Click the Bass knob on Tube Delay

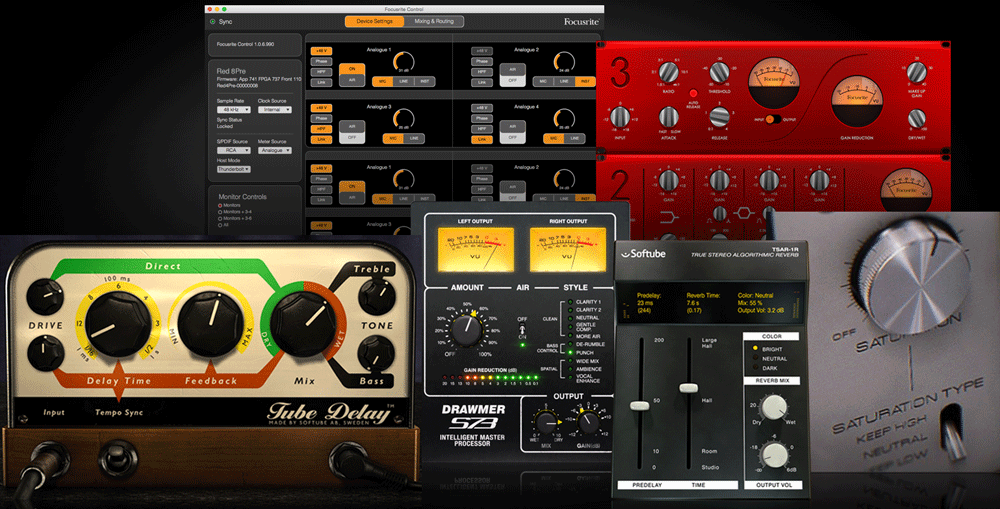point(376,355)
